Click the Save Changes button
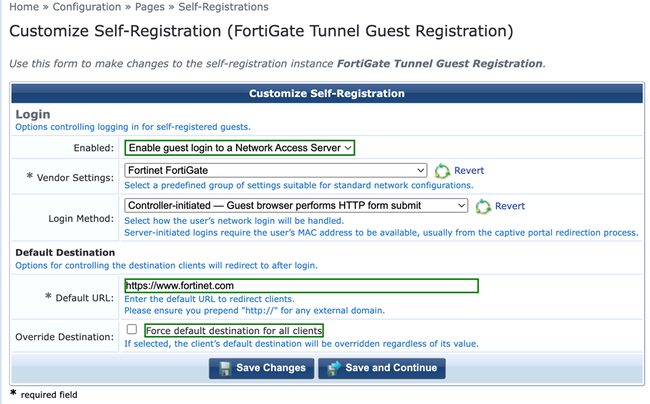 [x=260, y=368]
